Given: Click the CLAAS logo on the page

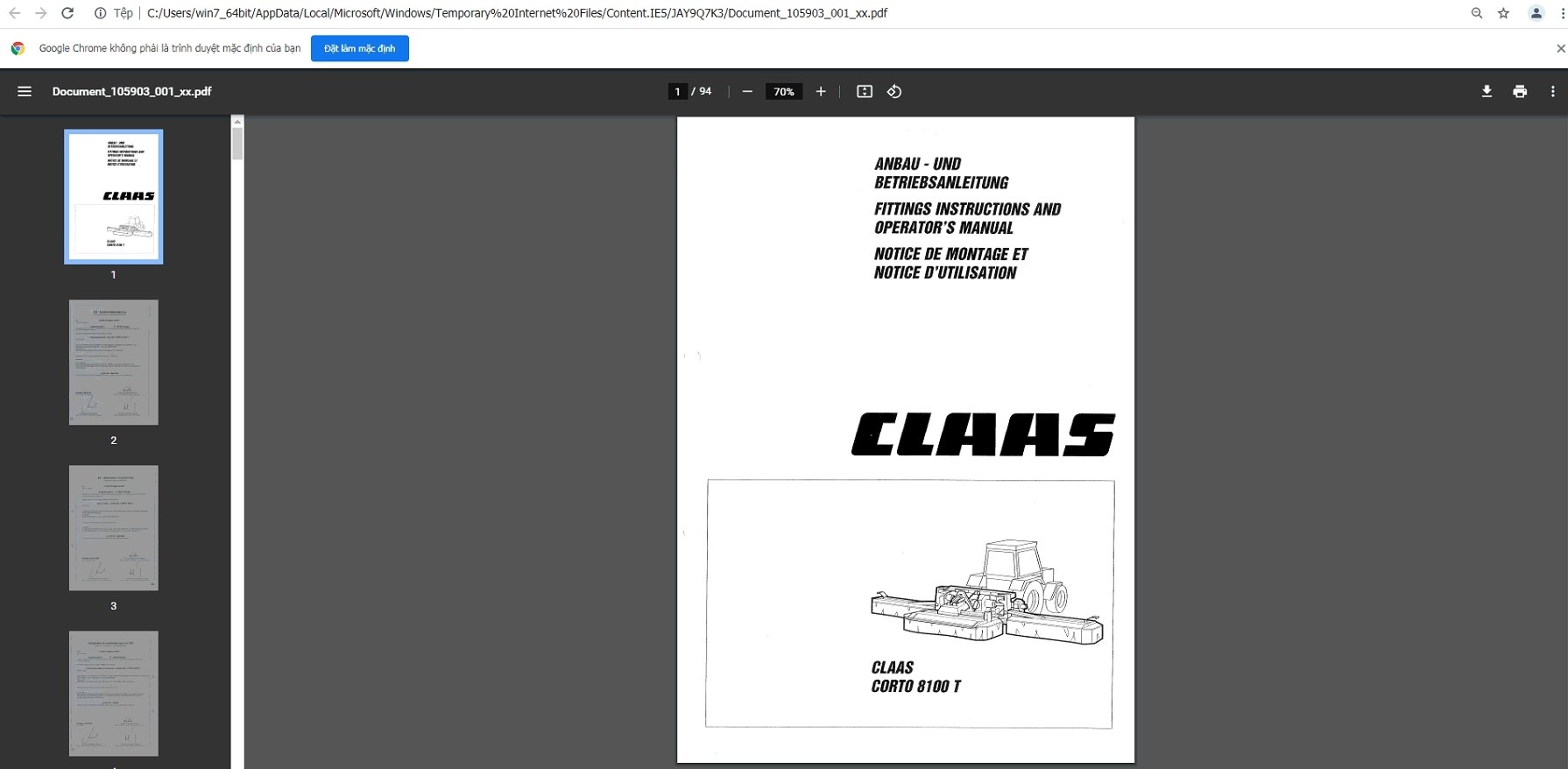Looking at the screenshot, I should (x=983, y=434).
